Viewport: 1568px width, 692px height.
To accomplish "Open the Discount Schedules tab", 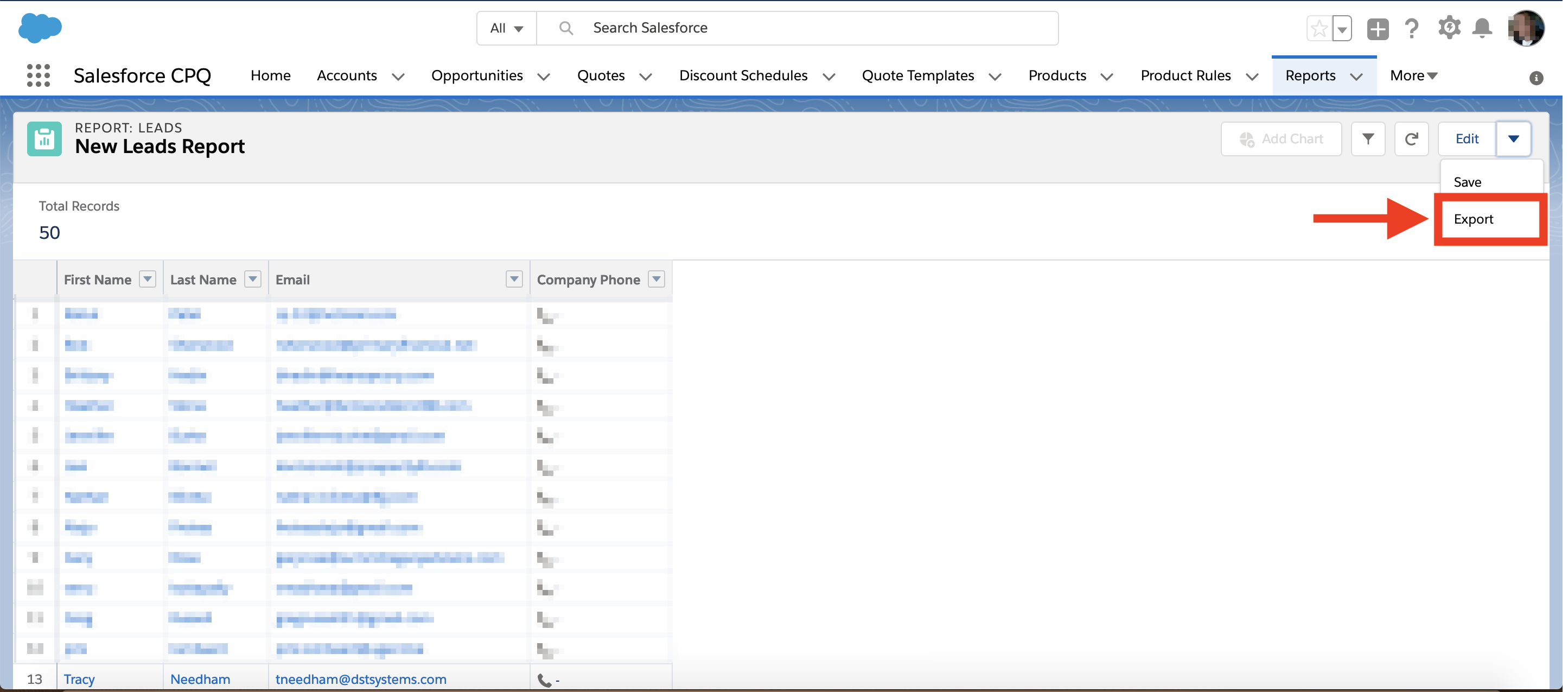I will [x=743, y=75].
